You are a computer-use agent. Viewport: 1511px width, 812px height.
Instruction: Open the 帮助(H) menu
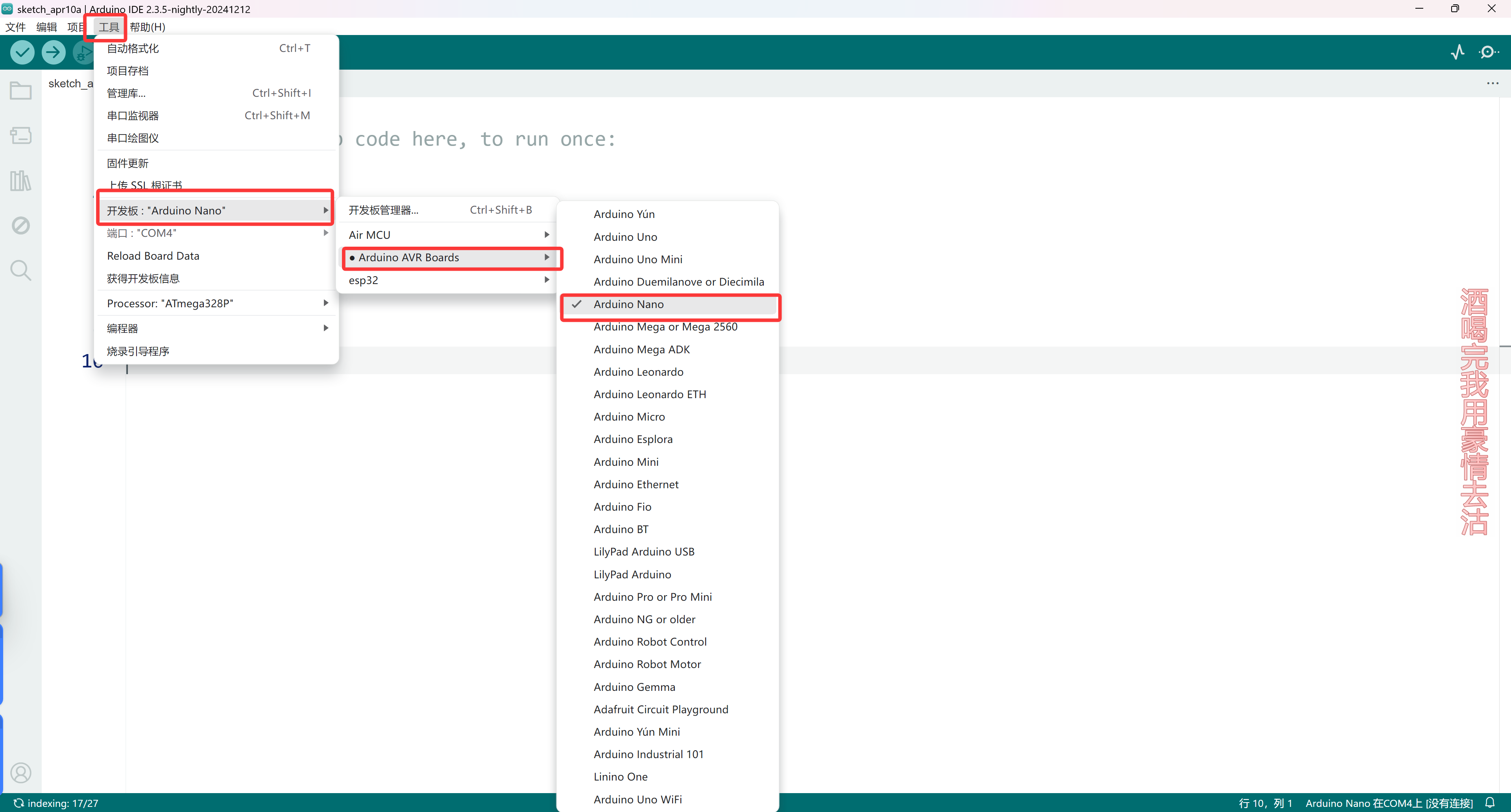point(147,27)
